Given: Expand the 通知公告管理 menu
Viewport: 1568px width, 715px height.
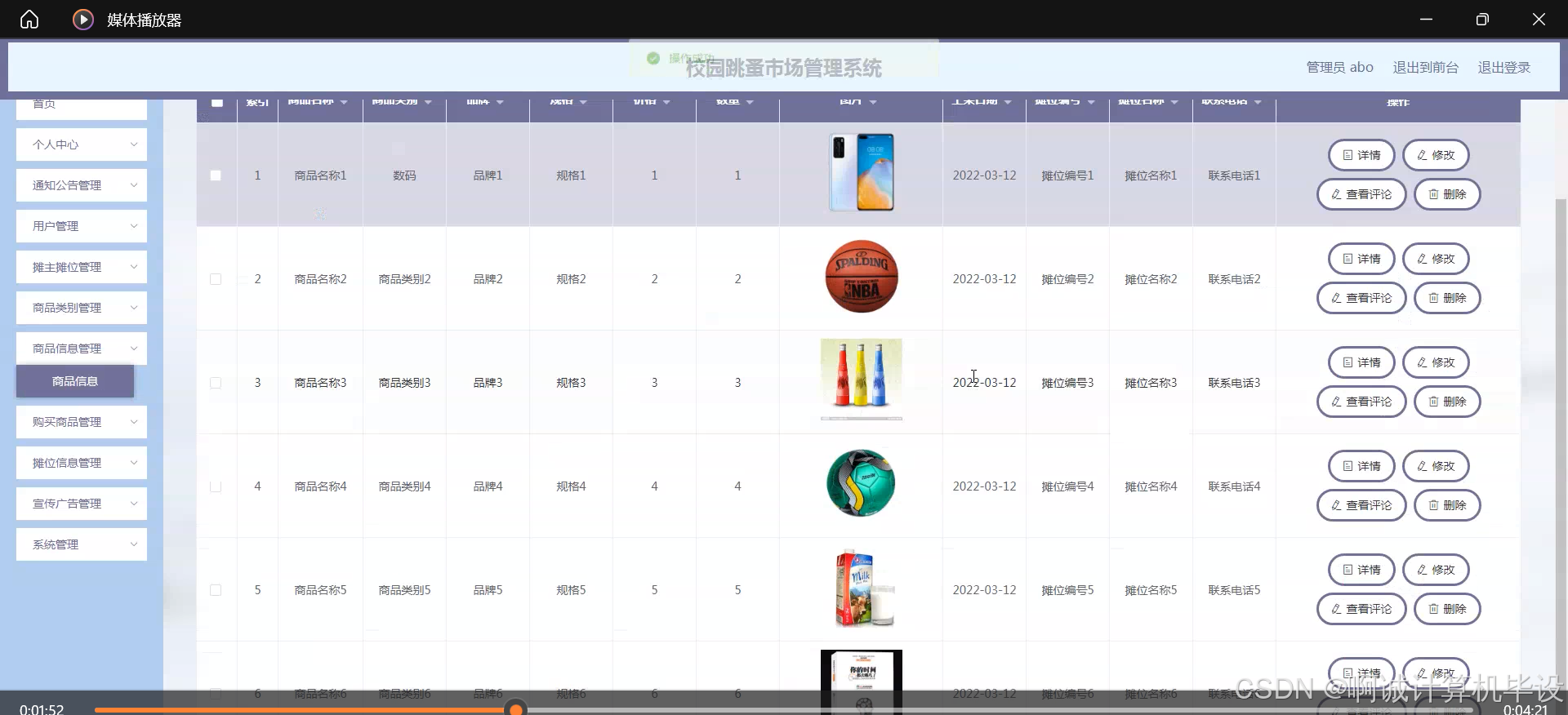Looking at the screenshot, I should click(x=82, y=185).
